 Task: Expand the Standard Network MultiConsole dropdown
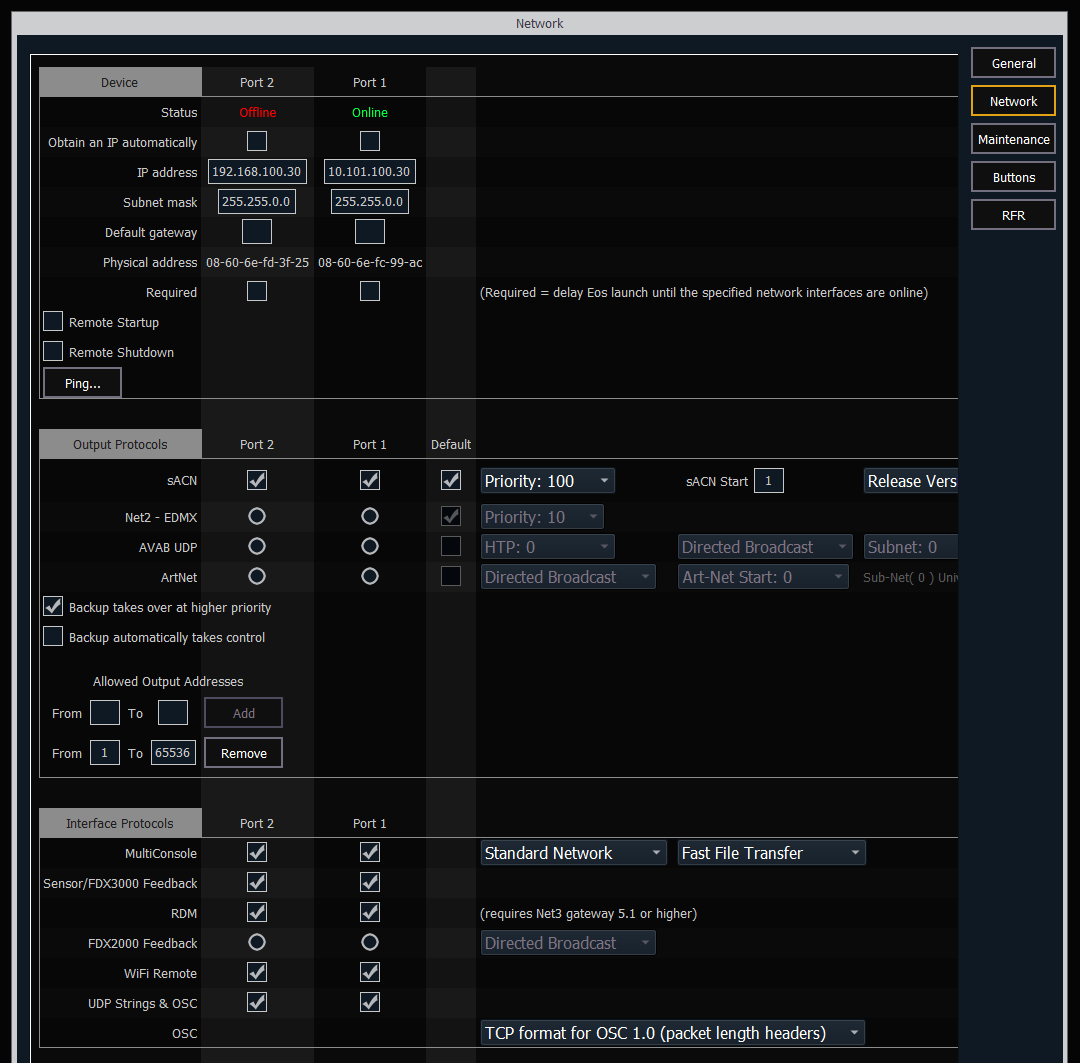[573, 852]
